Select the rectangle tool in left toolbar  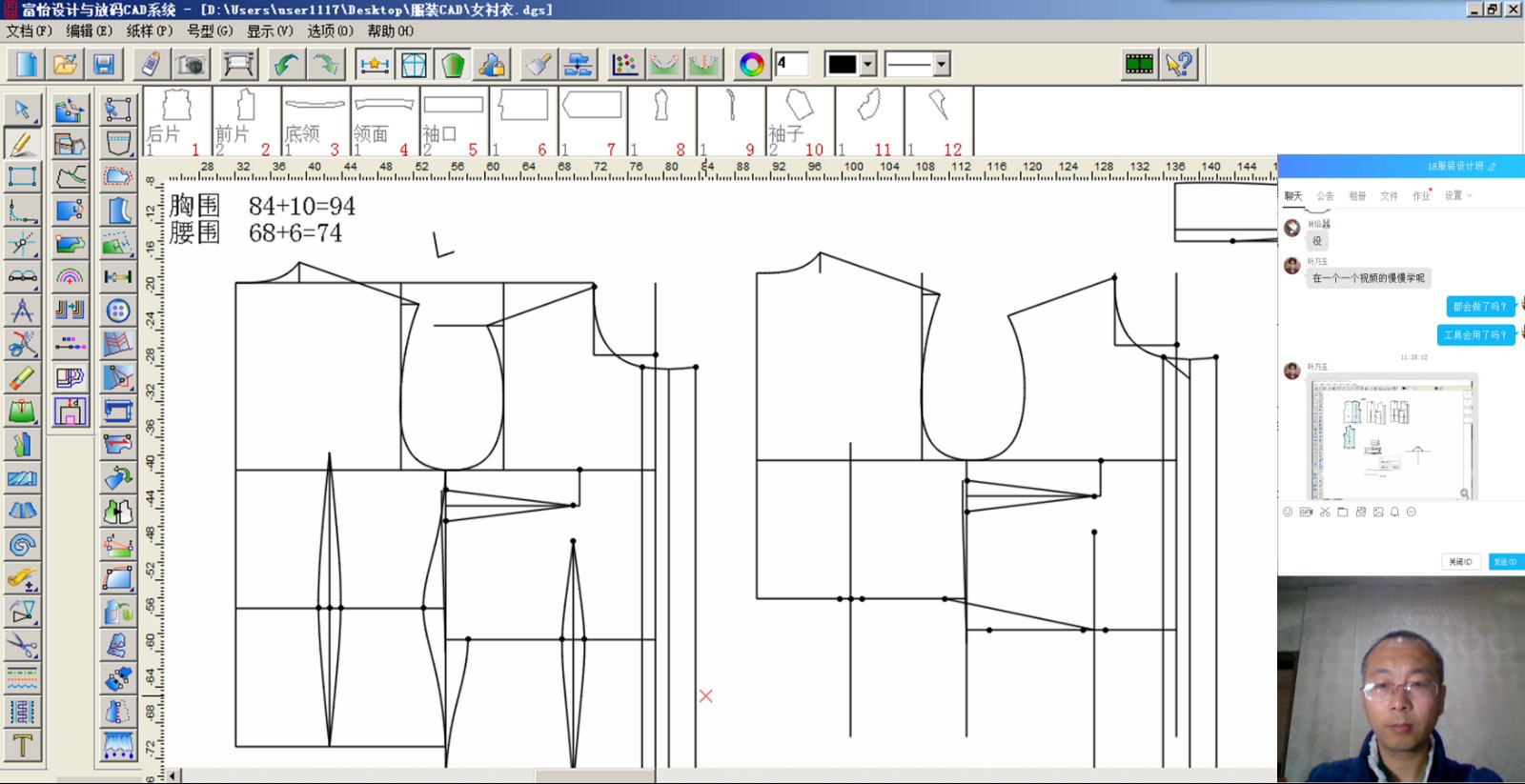click(x=22, y=177)
